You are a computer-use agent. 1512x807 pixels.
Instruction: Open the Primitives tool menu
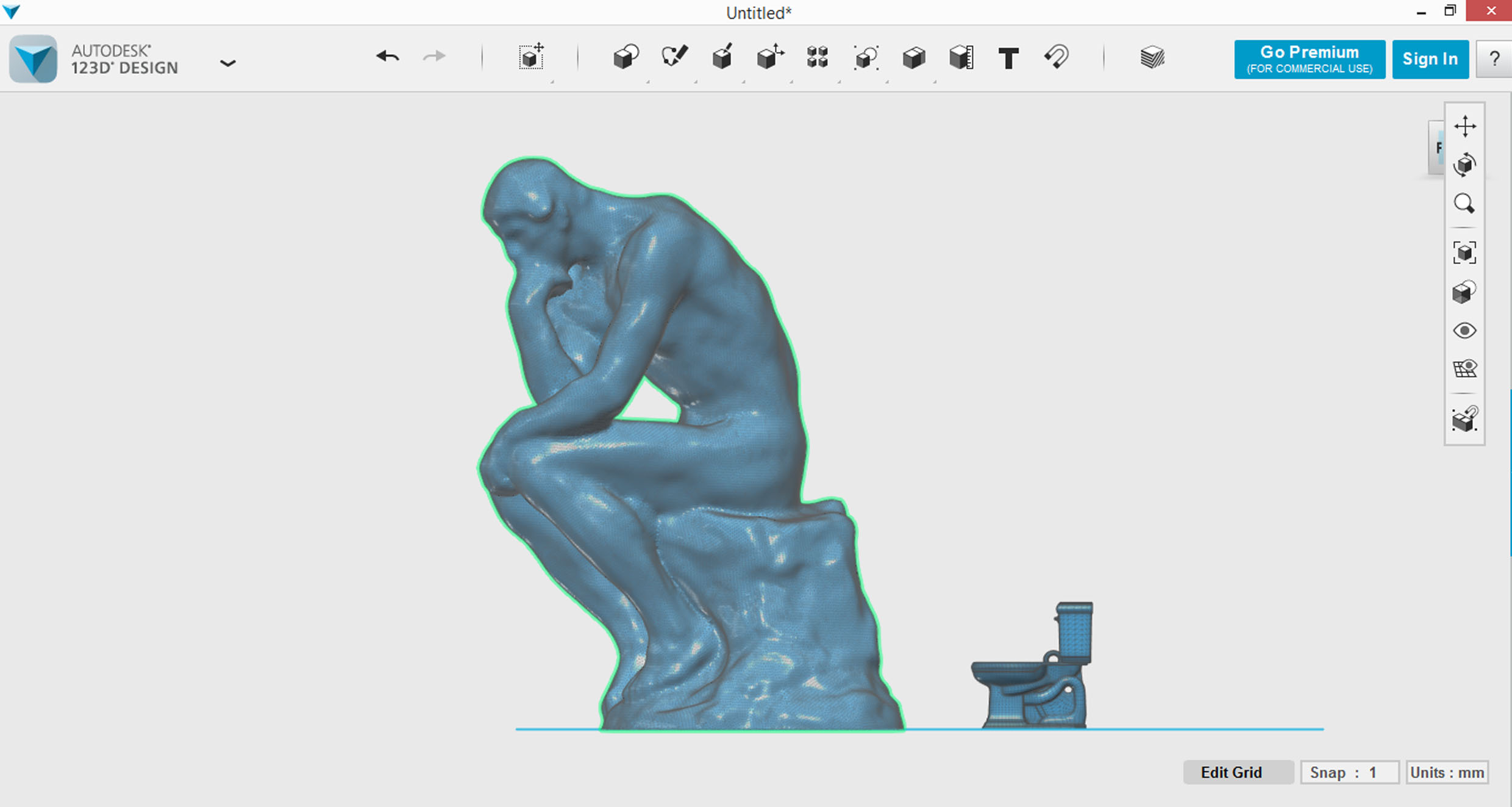click(626, 57)
